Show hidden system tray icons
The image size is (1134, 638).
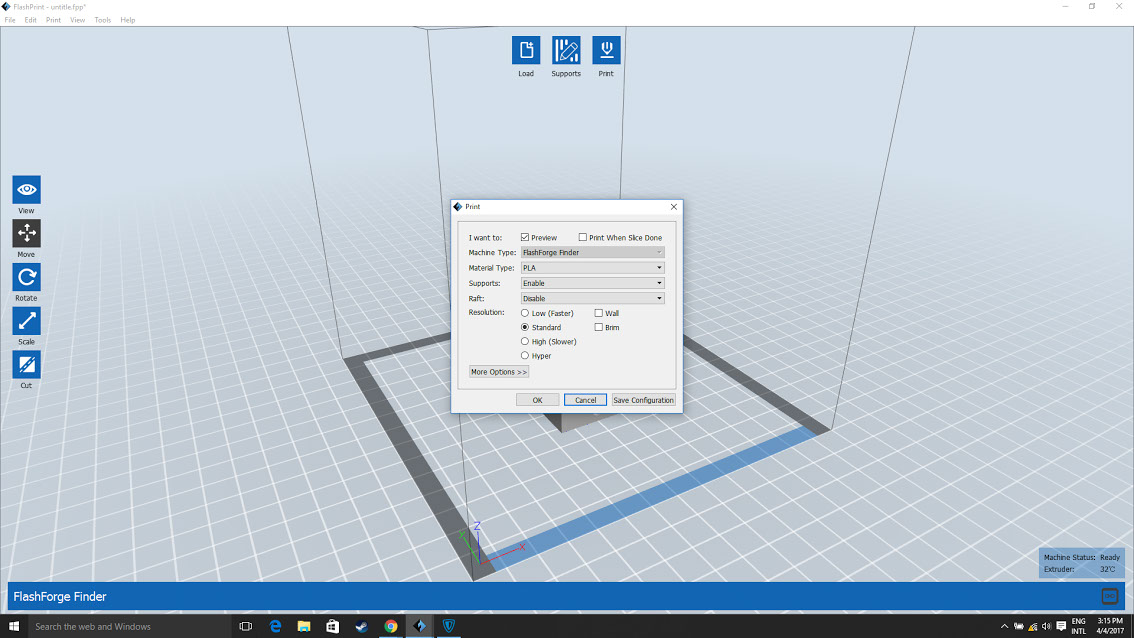point(1004,626)
